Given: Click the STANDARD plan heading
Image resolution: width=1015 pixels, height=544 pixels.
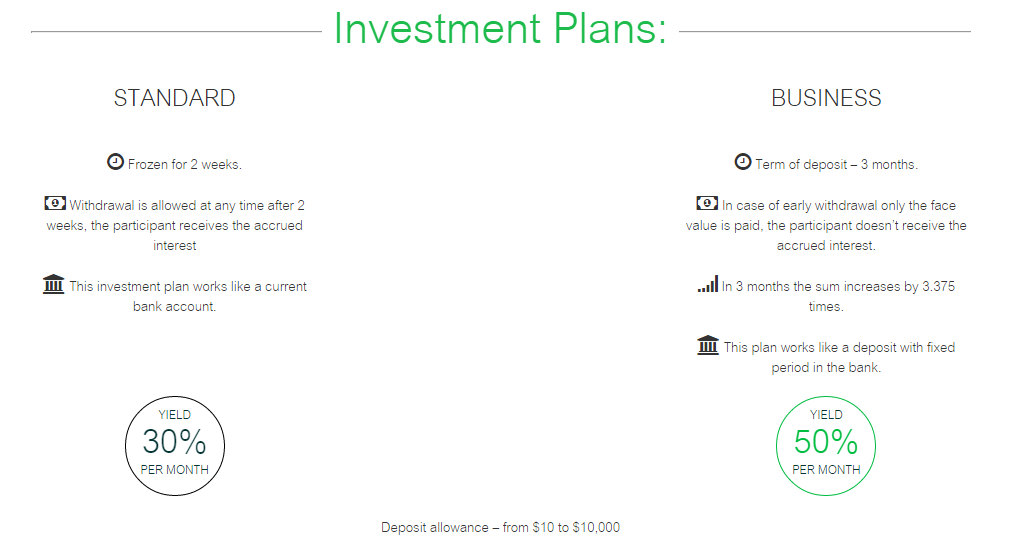Looking at the screenshot, I should (x=175, y=98).
